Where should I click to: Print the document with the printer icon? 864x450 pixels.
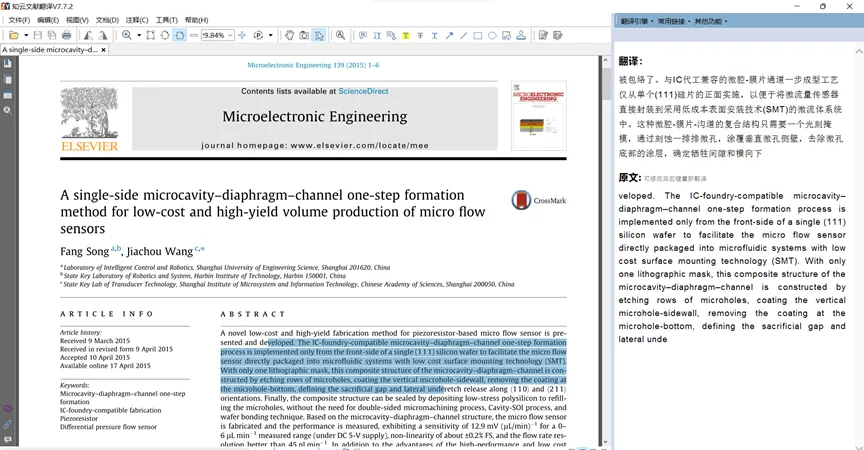click(67, 35)
